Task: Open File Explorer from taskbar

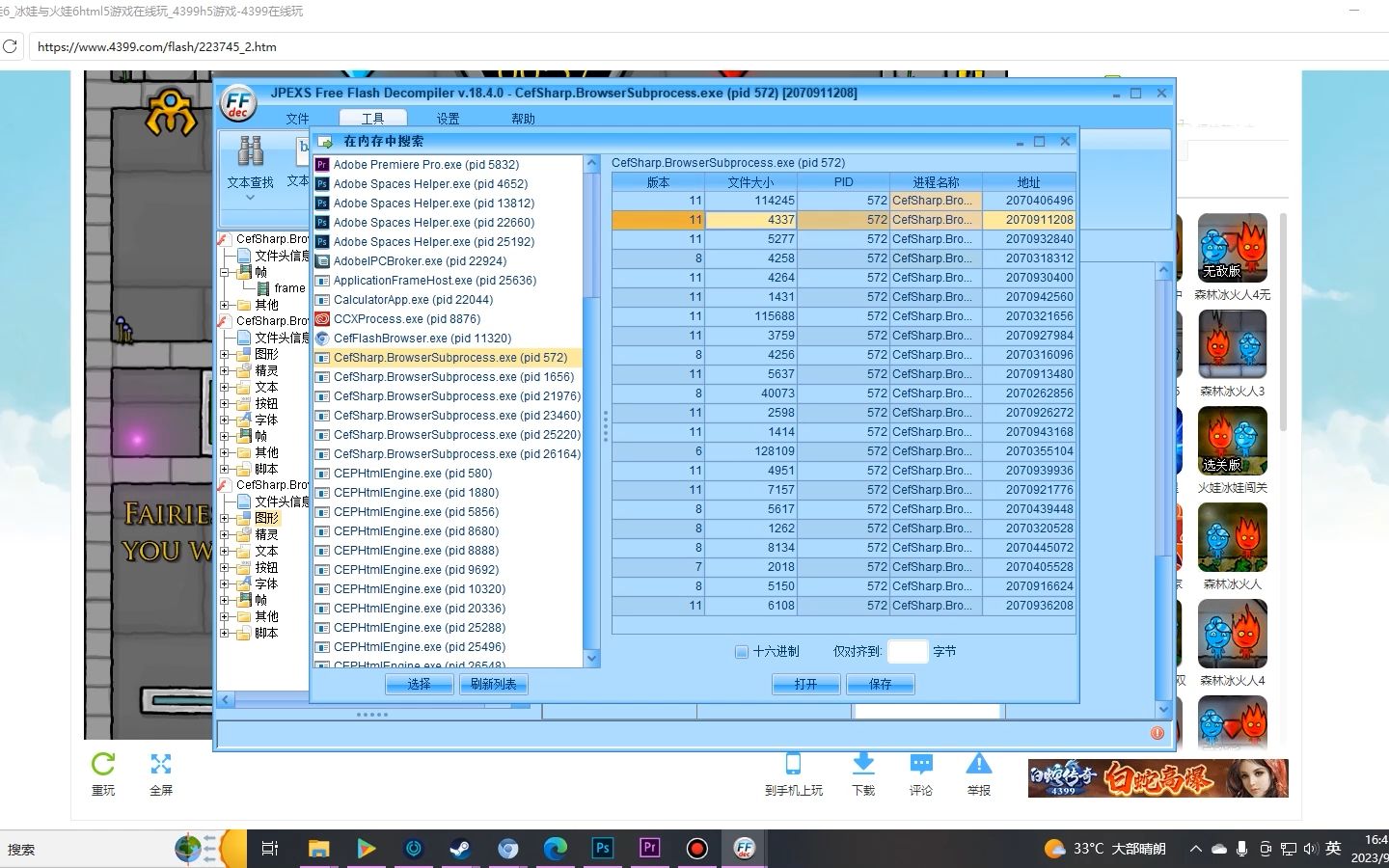Action: click(x=318, y=849)
